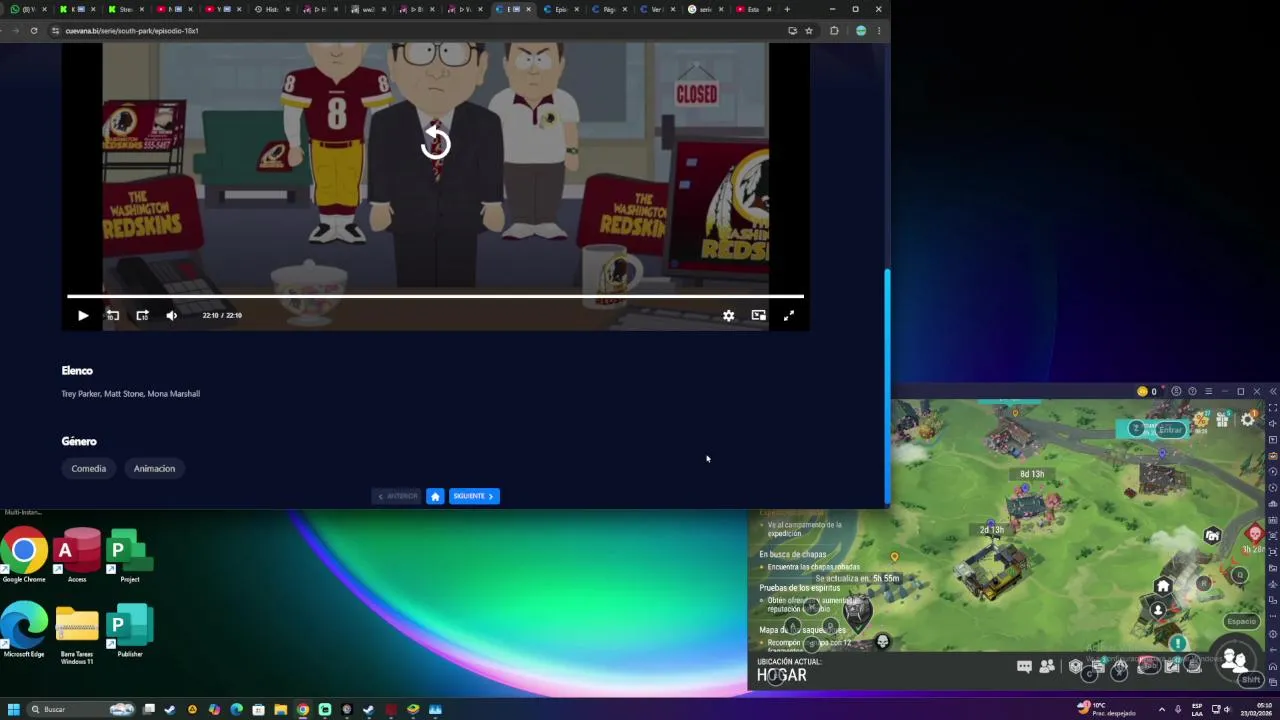Open the Chrome profile avatar
1280x720 pixels.
(x=861, y=31)
